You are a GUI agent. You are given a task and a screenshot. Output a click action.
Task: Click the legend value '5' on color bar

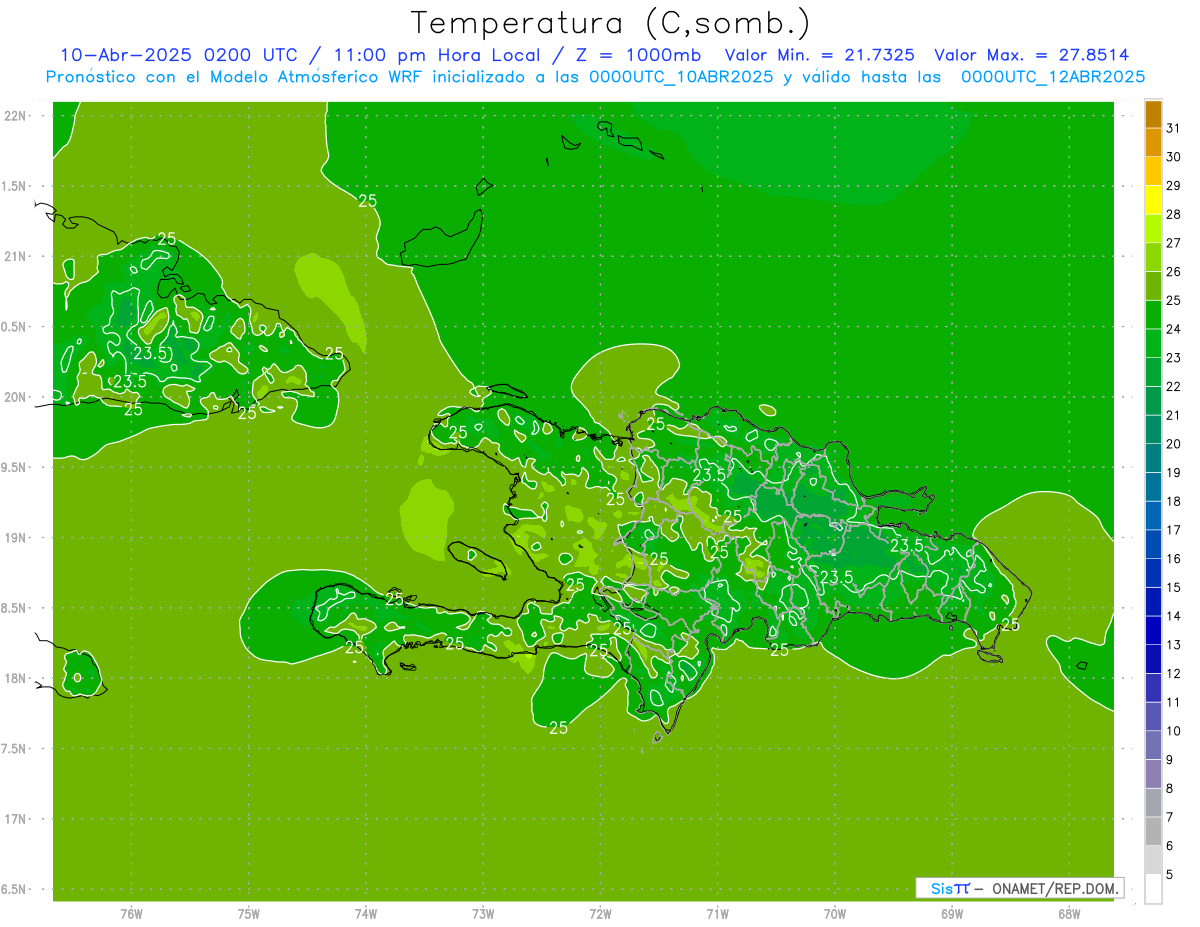coord(1171,874)
